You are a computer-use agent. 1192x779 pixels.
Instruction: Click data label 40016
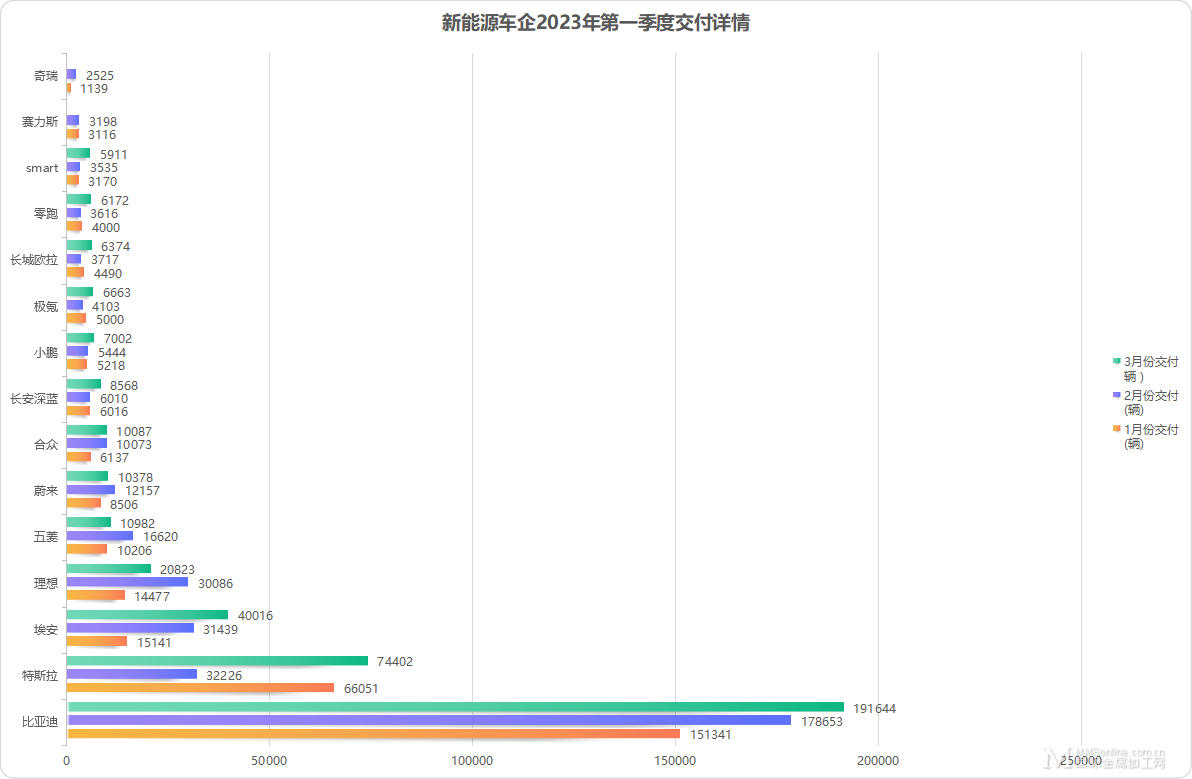(255, 616)
